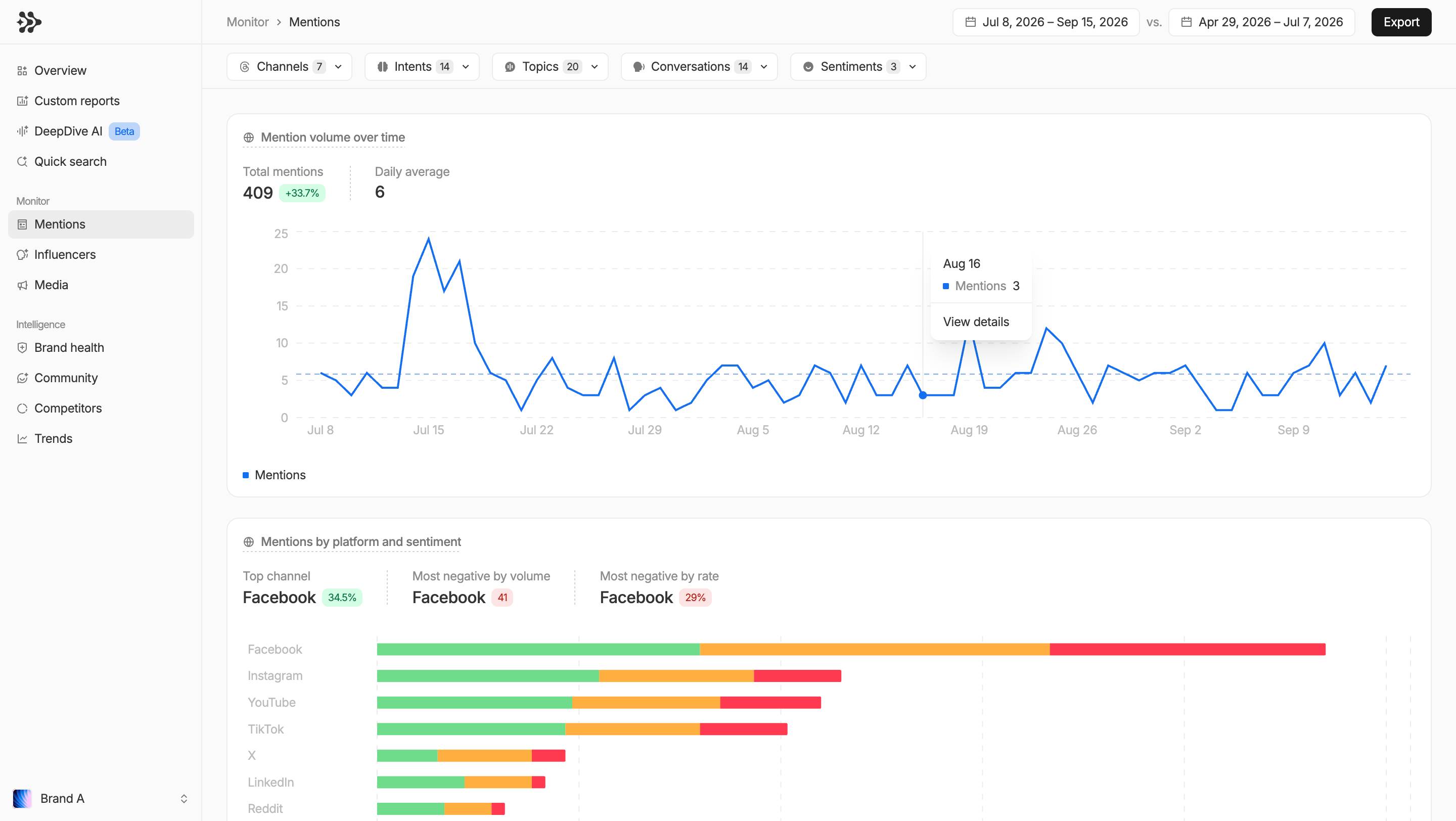The height and width of the screenshot is (821, 1456).
Task: Open the Intents filter dropdown
Action: (x=422, y=67)
